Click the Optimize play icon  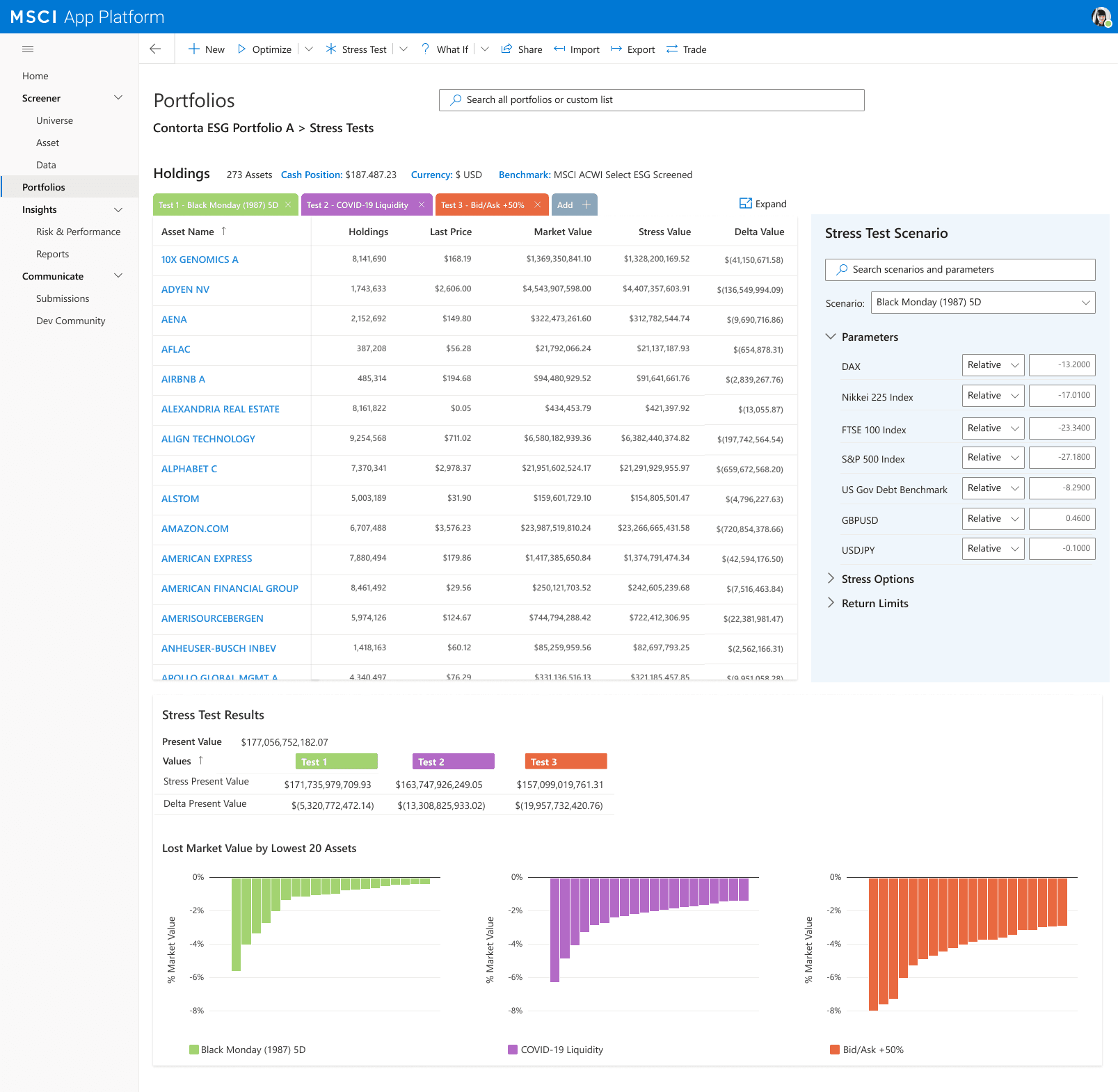pyautogui.click(x=241, y=49)
